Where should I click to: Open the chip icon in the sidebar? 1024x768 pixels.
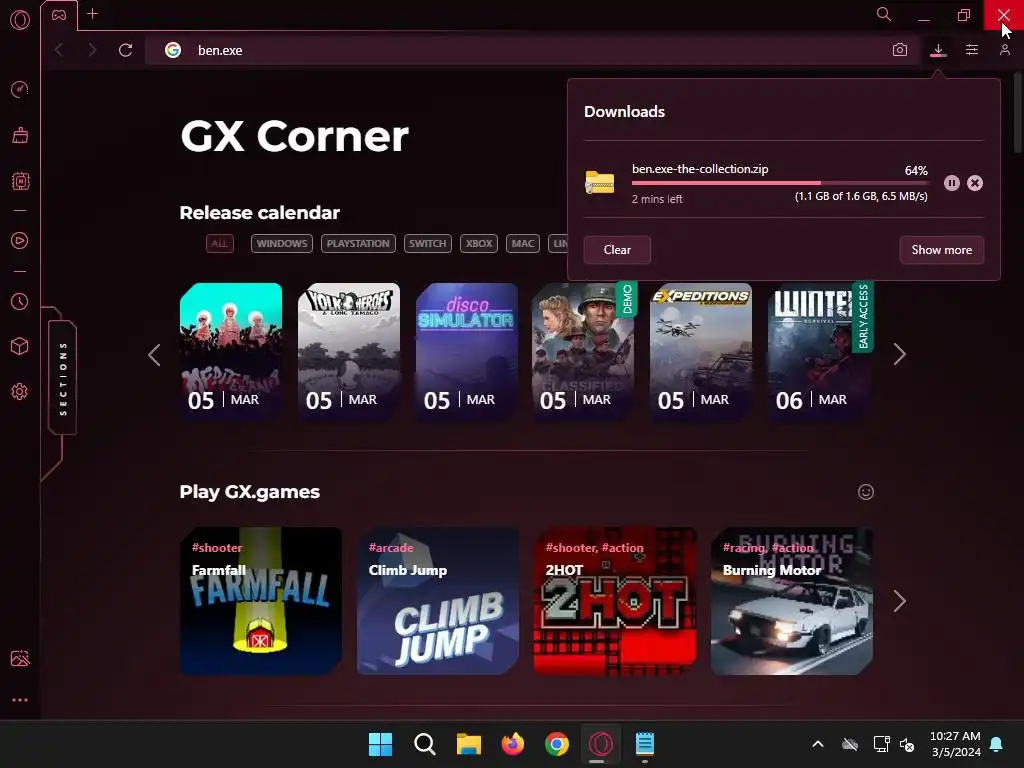click(20, 181)
